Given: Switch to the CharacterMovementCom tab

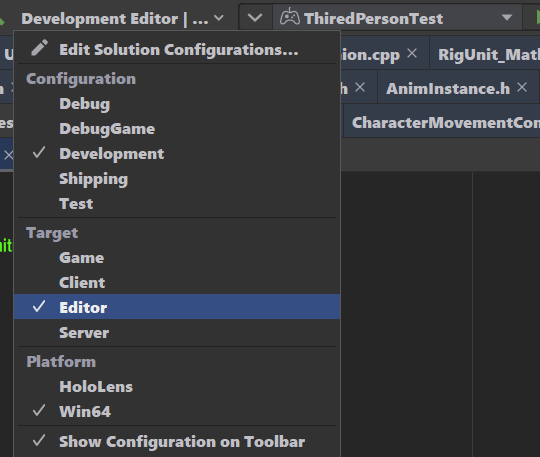Looking at the screenshot, I should [446, 123].
